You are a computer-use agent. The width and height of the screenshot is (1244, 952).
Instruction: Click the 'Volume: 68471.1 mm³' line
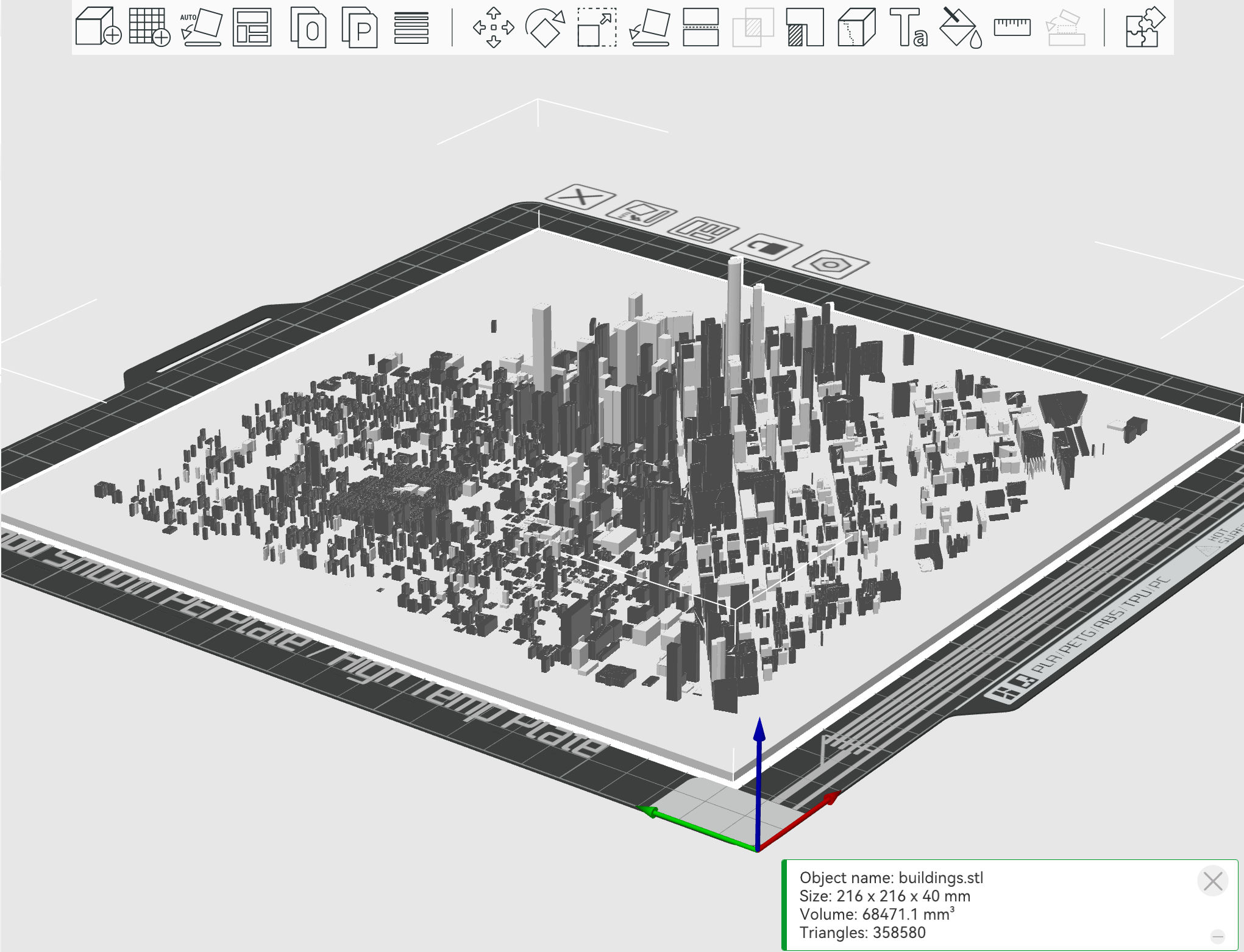coord(876,914)
